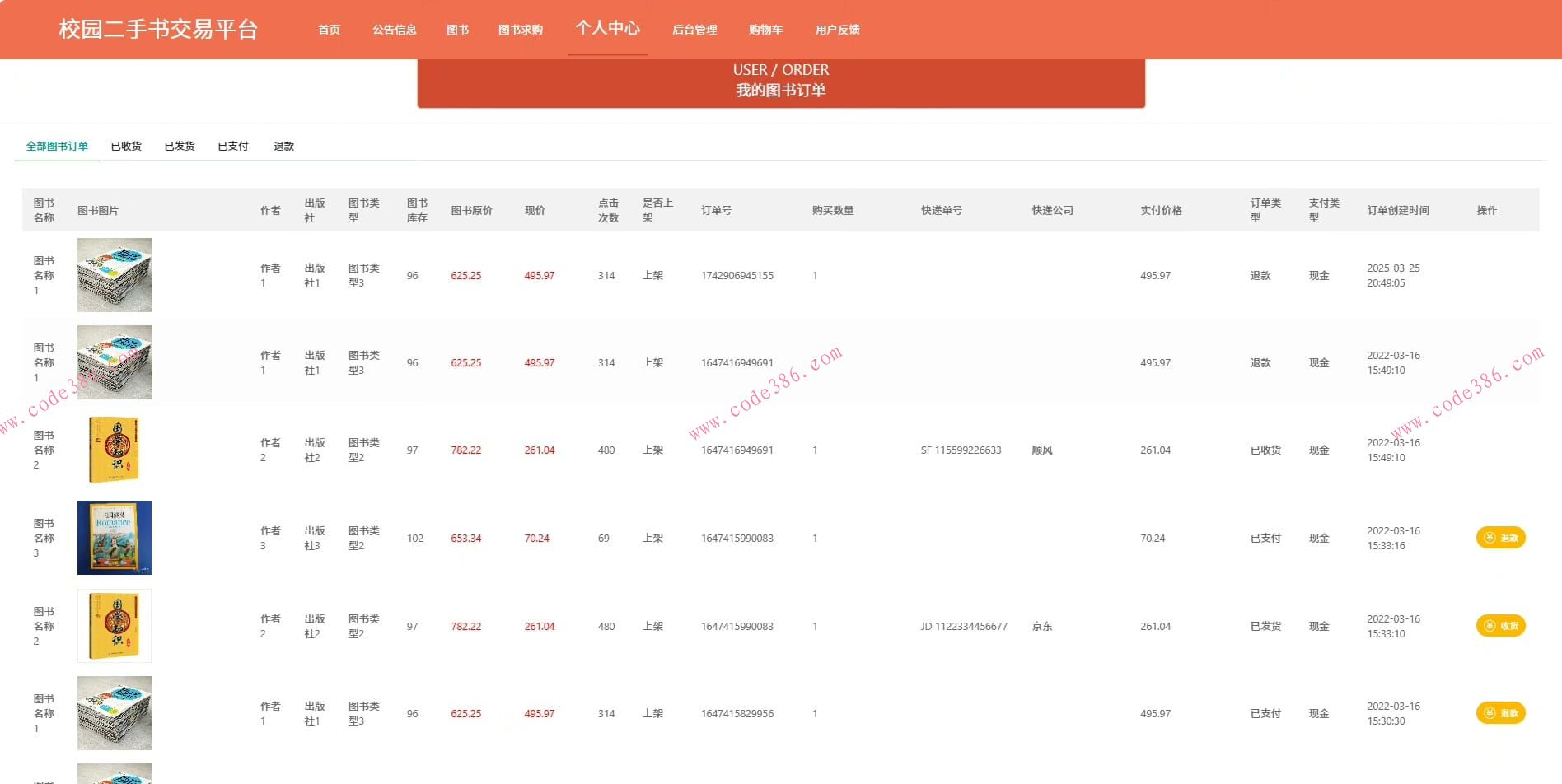Open 个人中心 in the top navigation
Image resolution: width=1562 pixels, height=784 pixels.
coord(607,28)
